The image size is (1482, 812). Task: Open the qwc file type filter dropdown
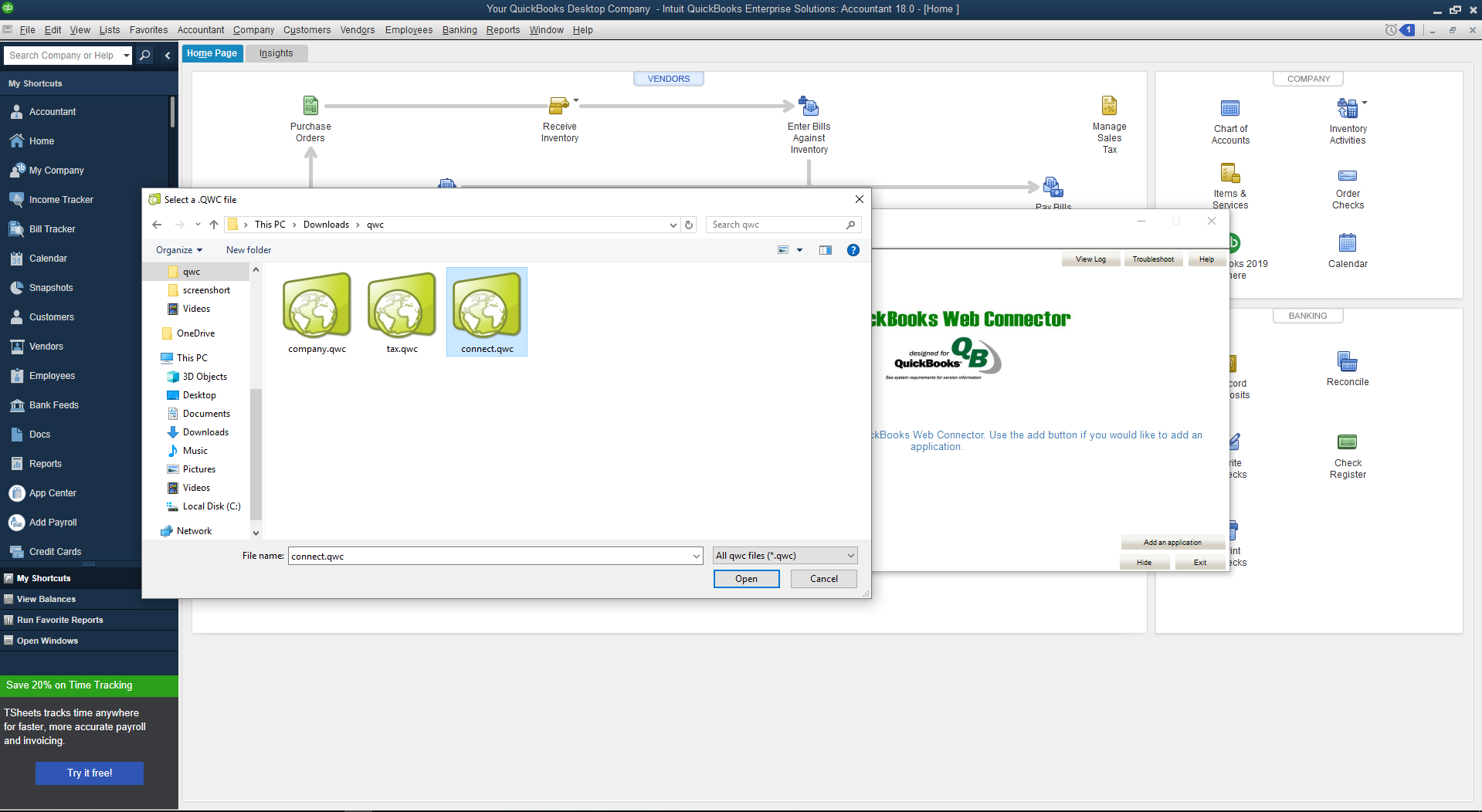click(x=785, y=556)
